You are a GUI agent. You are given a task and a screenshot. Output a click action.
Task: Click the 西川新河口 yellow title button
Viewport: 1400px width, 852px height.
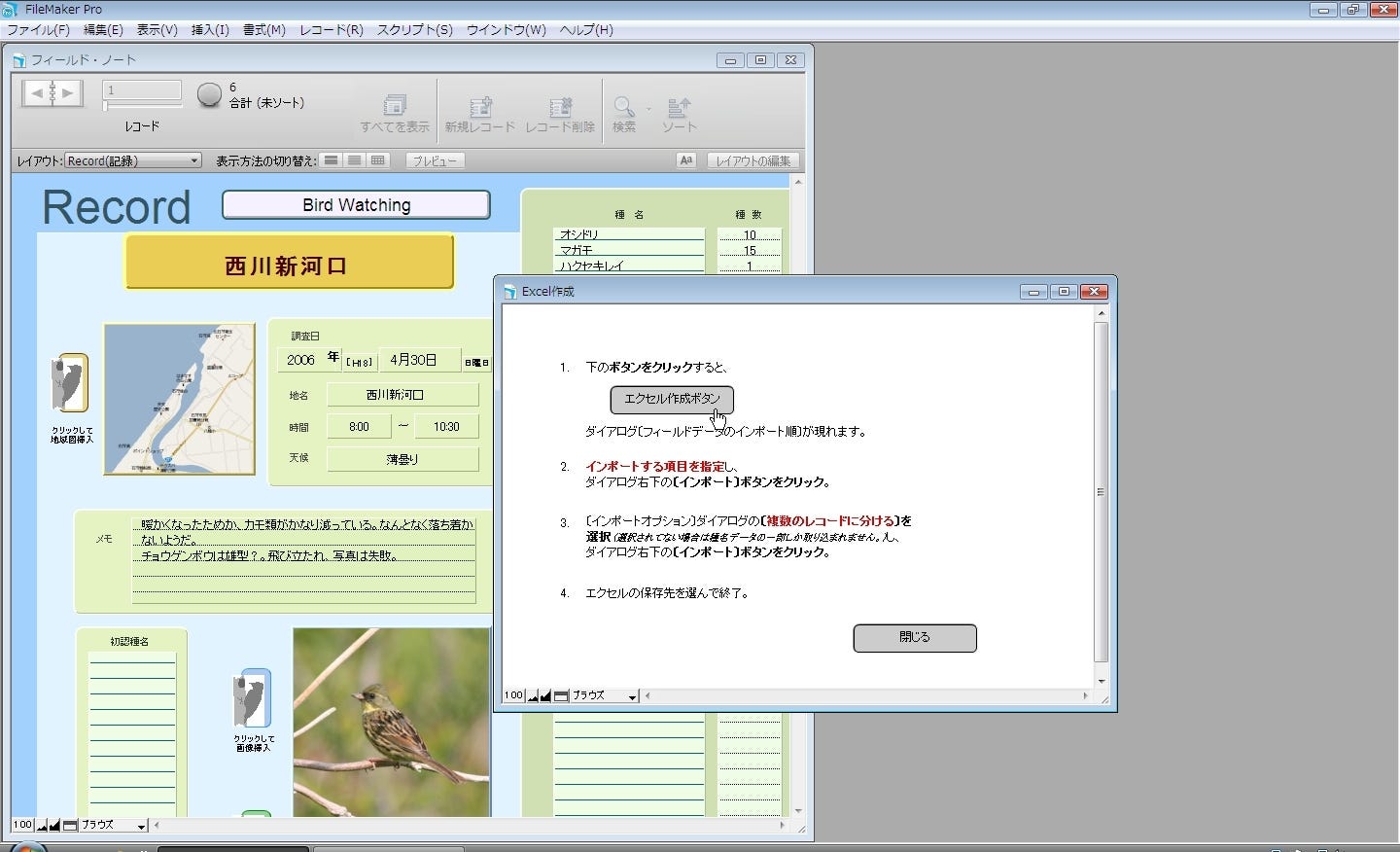click(289, 263)
